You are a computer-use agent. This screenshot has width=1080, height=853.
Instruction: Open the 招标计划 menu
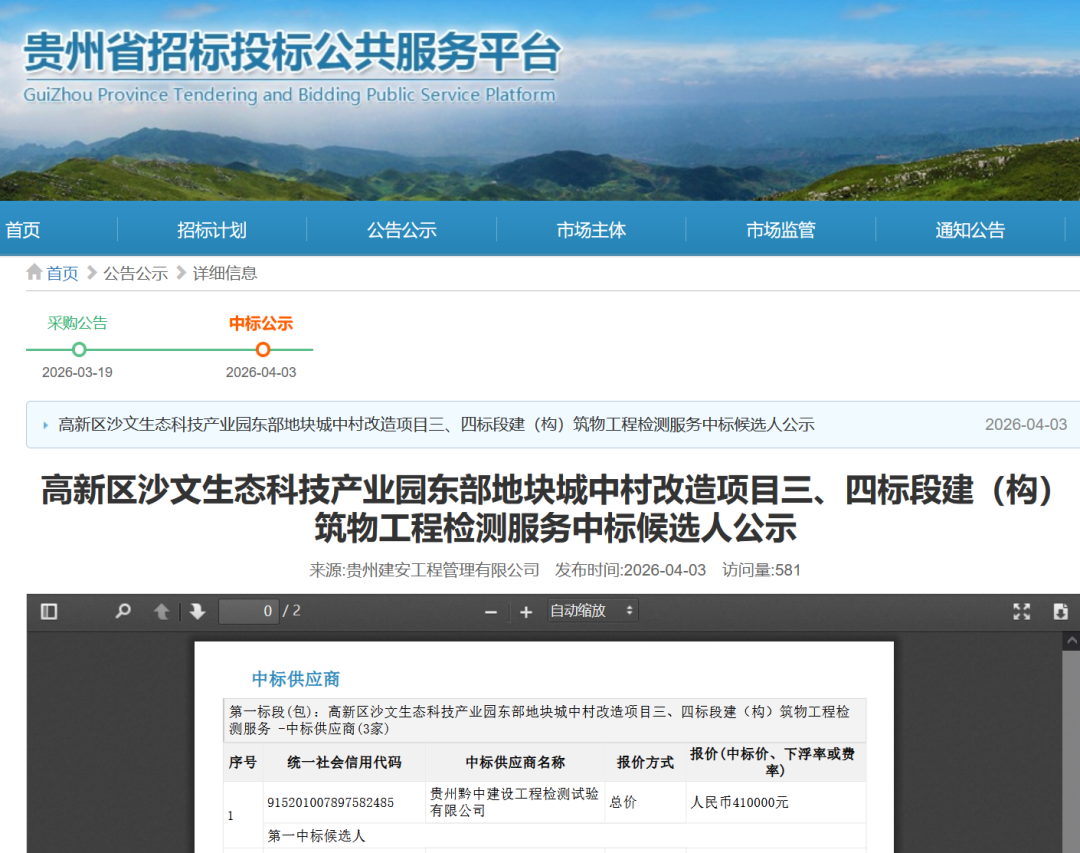212,230
